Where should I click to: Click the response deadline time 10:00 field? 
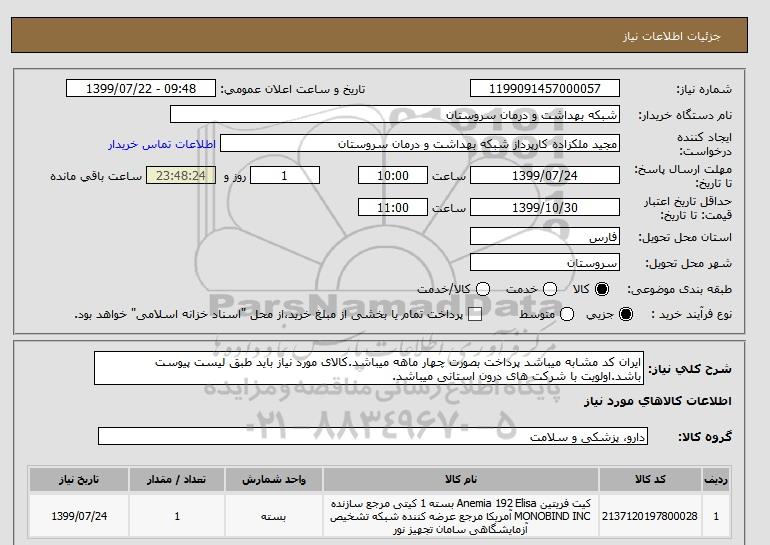(x=393, y=175)
